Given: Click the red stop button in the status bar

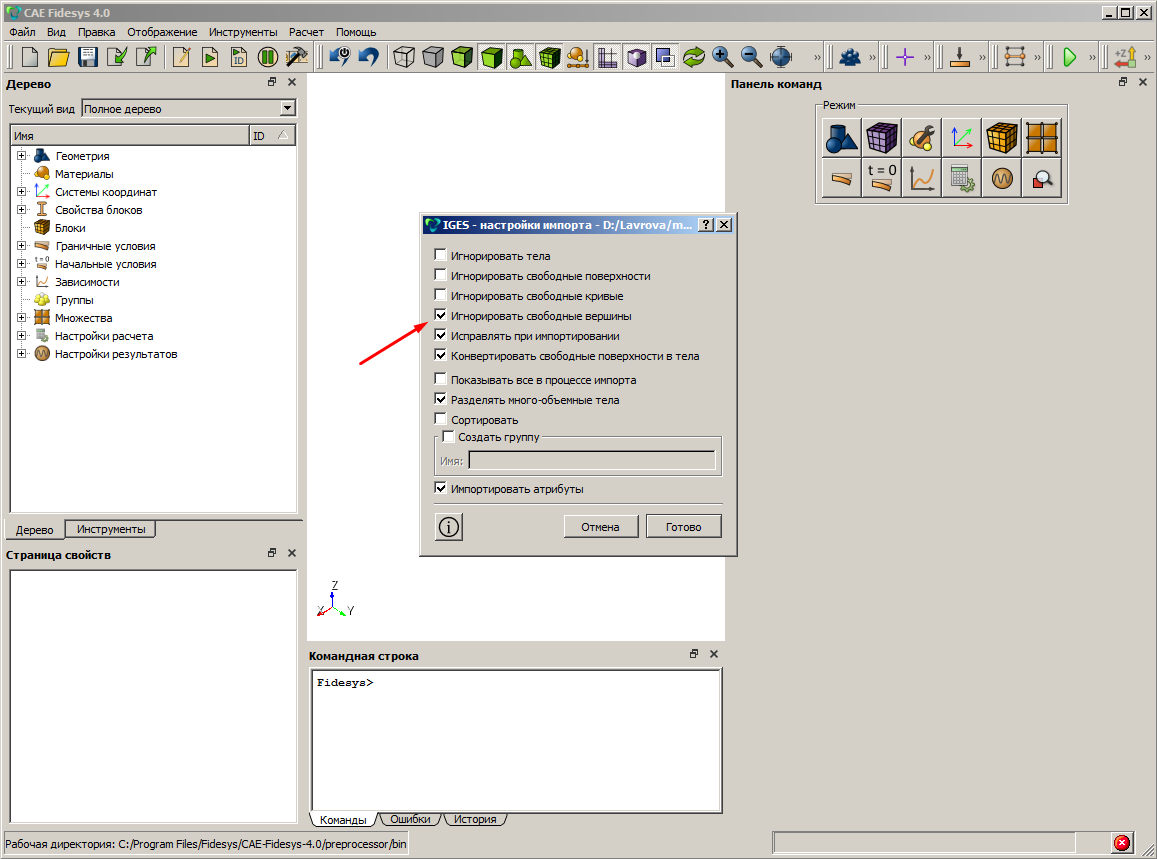Looking at the screenshot, I should point(1122,843).
